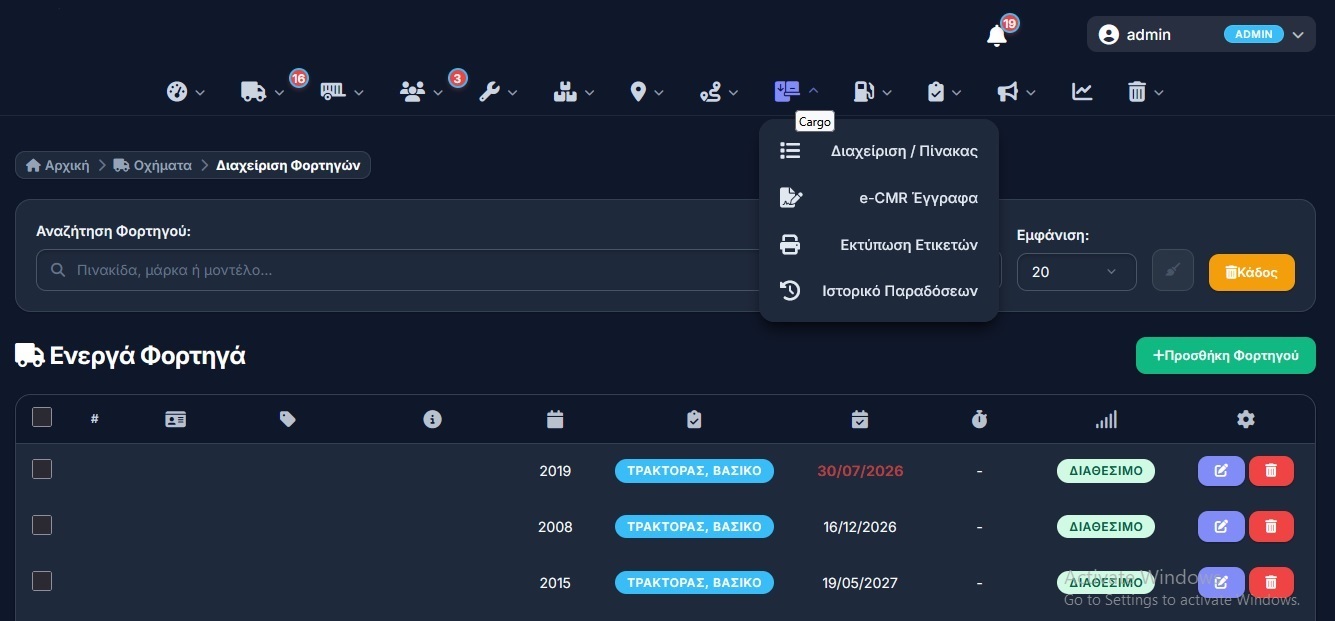Click ΔΙΑΘΕΣΙΜΟ status in 2019 row

point(1106,471)
